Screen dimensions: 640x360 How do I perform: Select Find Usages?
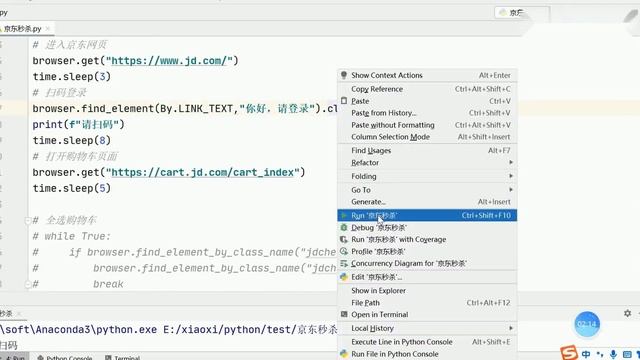click(x=427, y=151)
